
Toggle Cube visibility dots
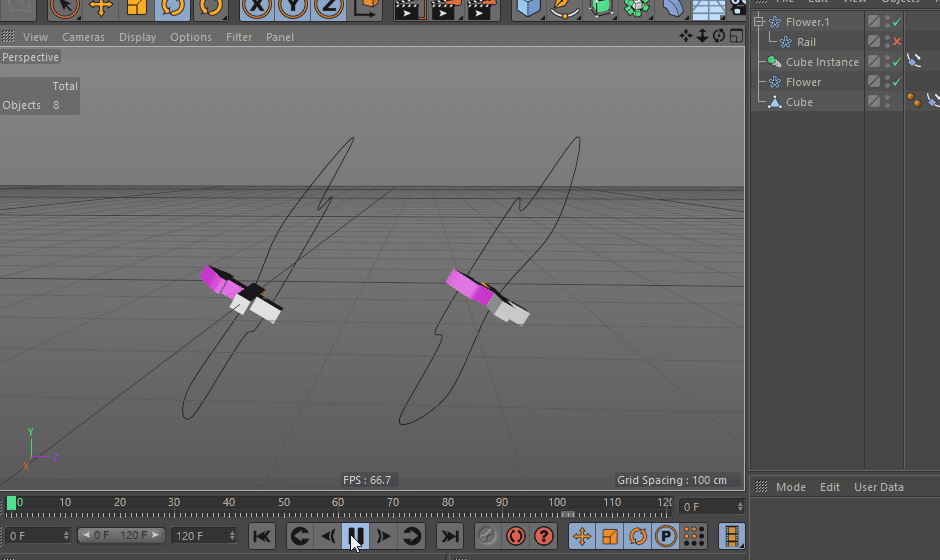pyautogui.click(x=887, y=101)
